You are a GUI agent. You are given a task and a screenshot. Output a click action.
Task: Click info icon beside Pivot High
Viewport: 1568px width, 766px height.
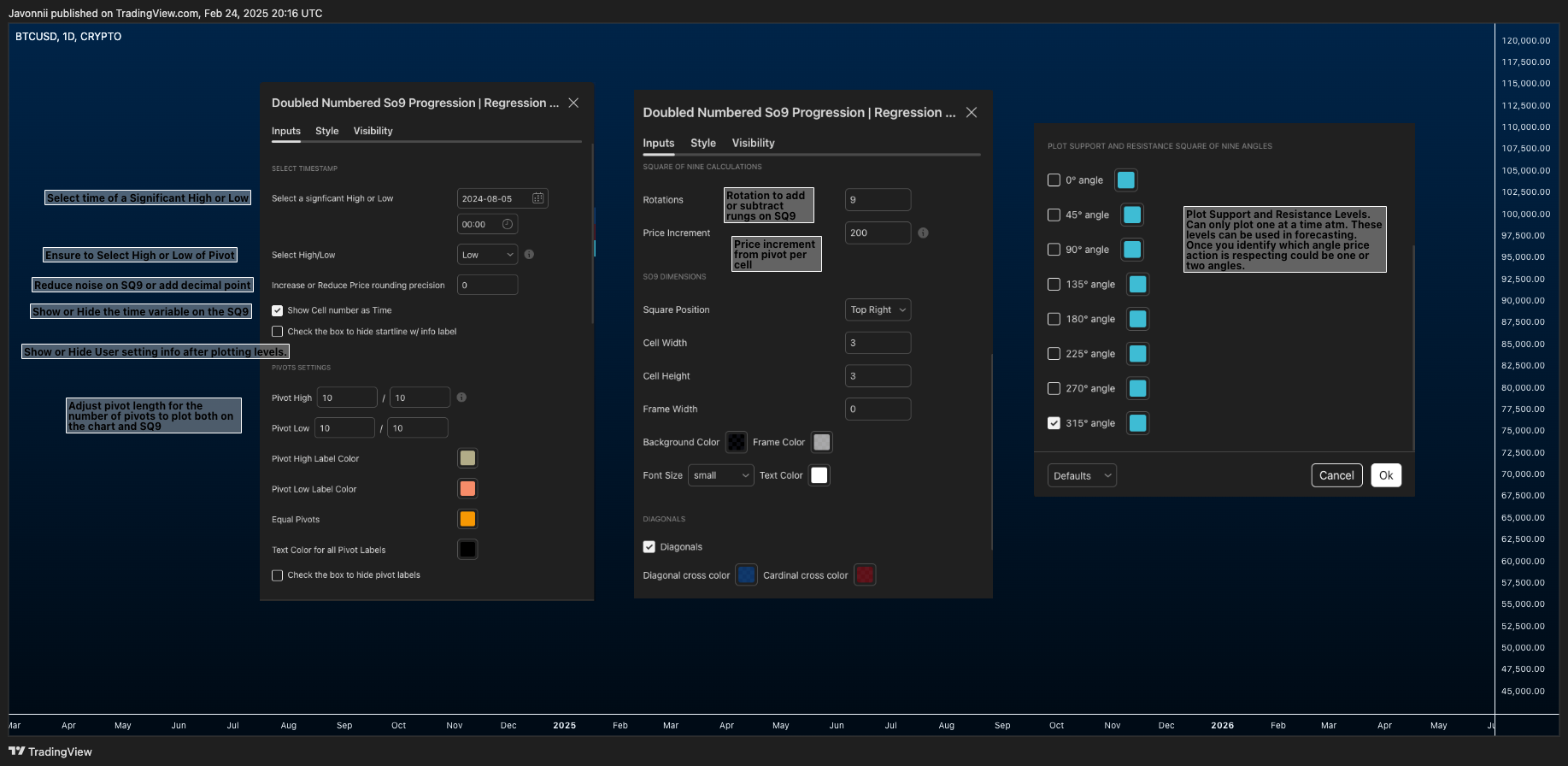pos(461,398)
